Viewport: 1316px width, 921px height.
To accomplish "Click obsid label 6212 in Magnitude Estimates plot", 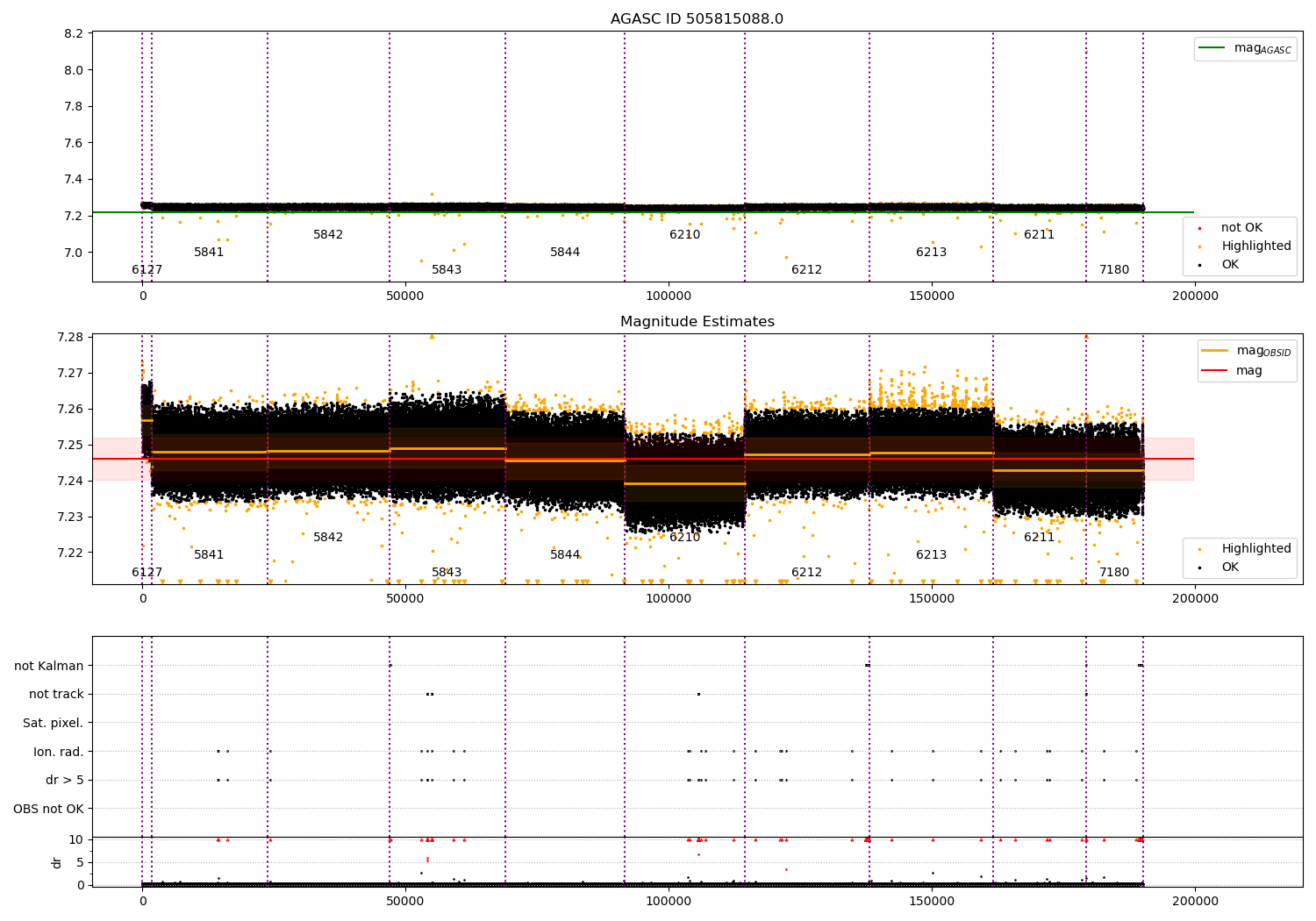I will coord(807,573).
